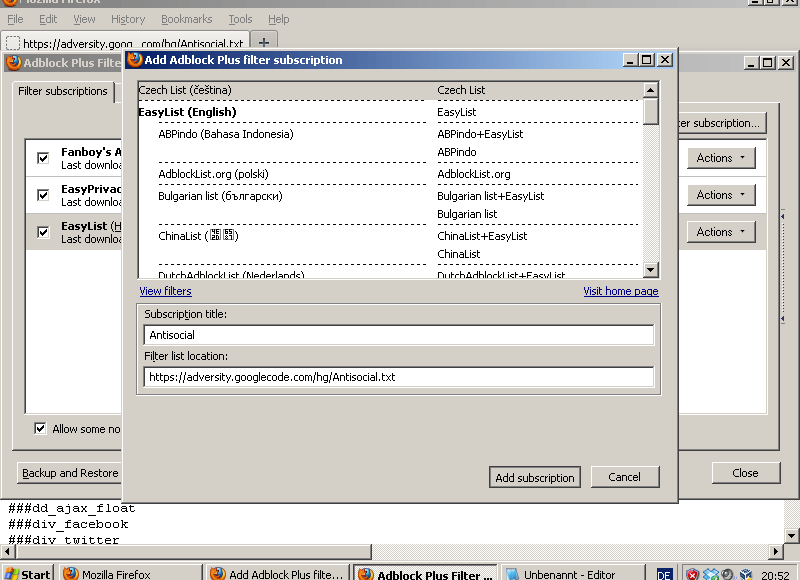Click the Add filter subscription... button behind dialog
The width and height of the screenshot is (800, 580).
point(721,123)
